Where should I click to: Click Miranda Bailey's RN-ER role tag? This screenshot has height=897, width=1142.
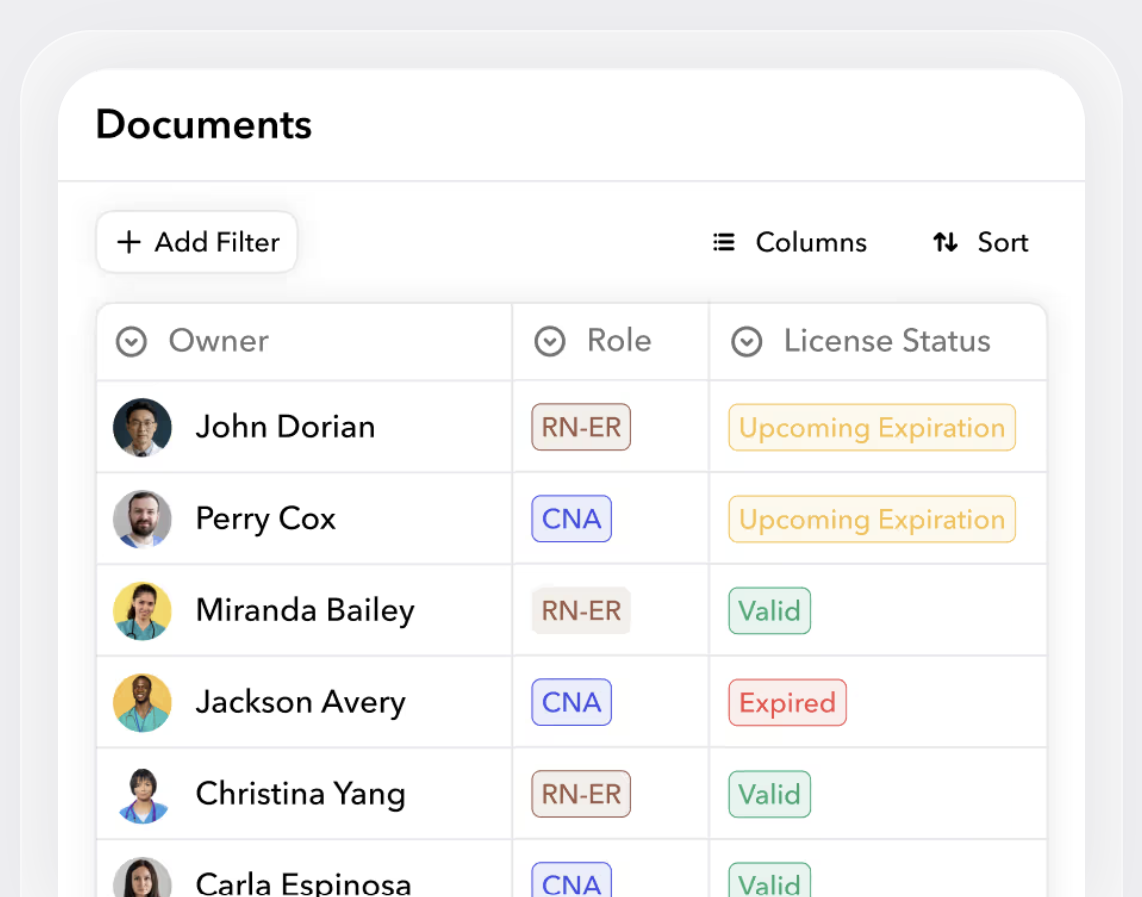click(581, 611)
